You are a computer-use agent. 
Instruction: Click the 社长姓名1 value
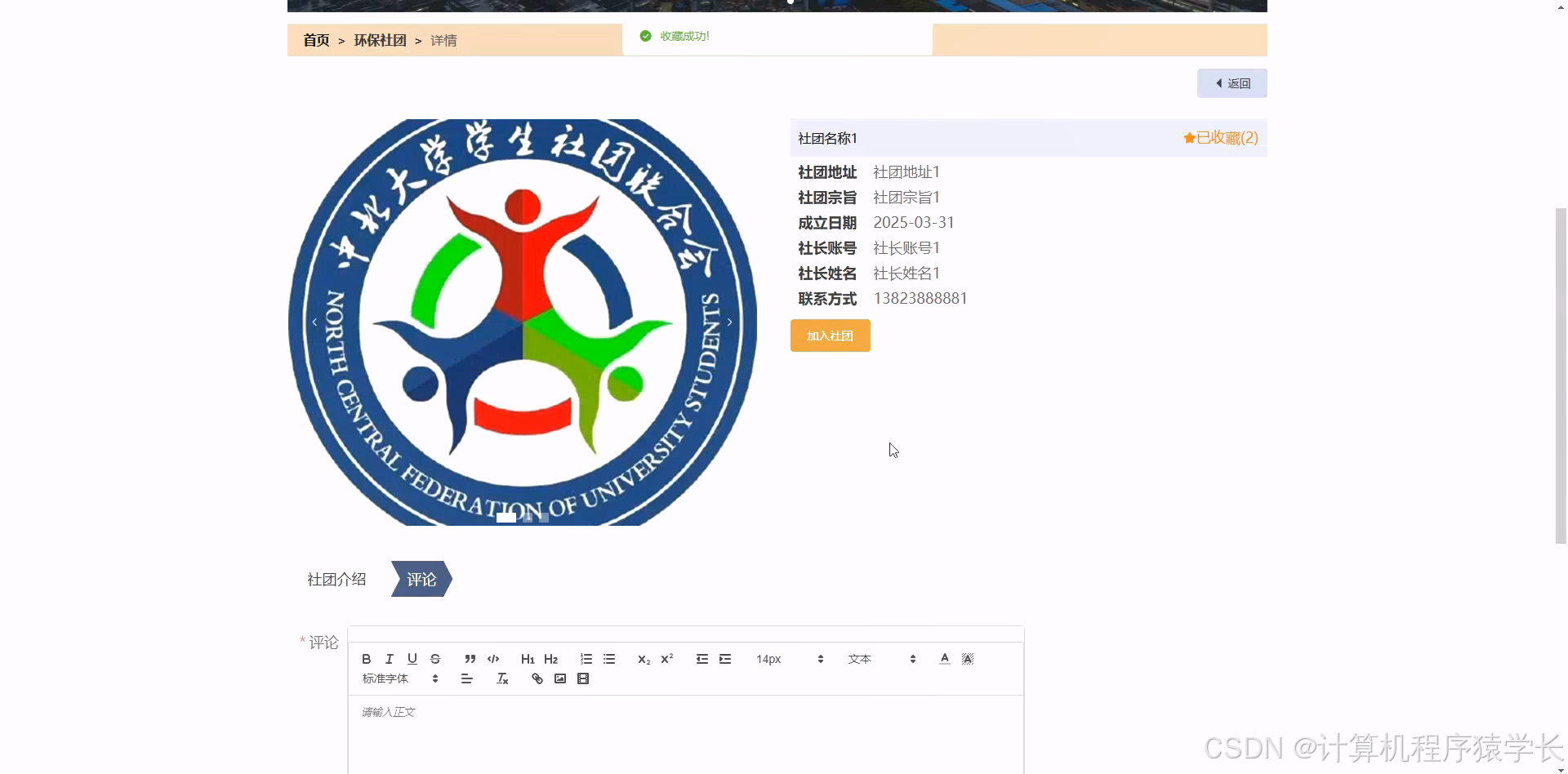click(906, 273)
